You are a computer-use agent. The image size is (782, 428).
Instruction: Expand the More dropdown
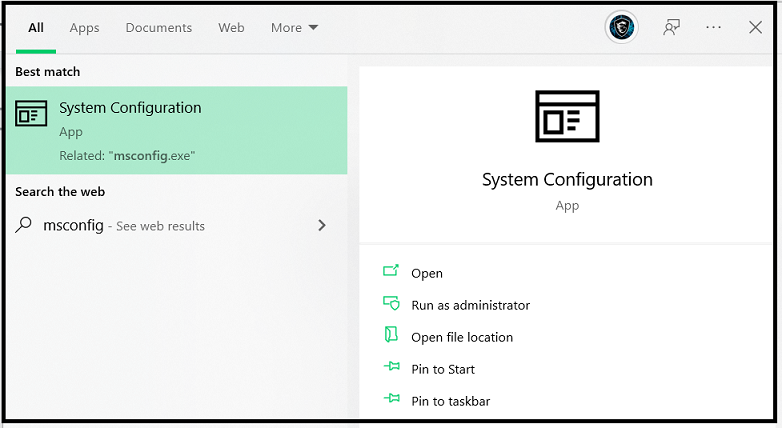(x=294, y=28)
